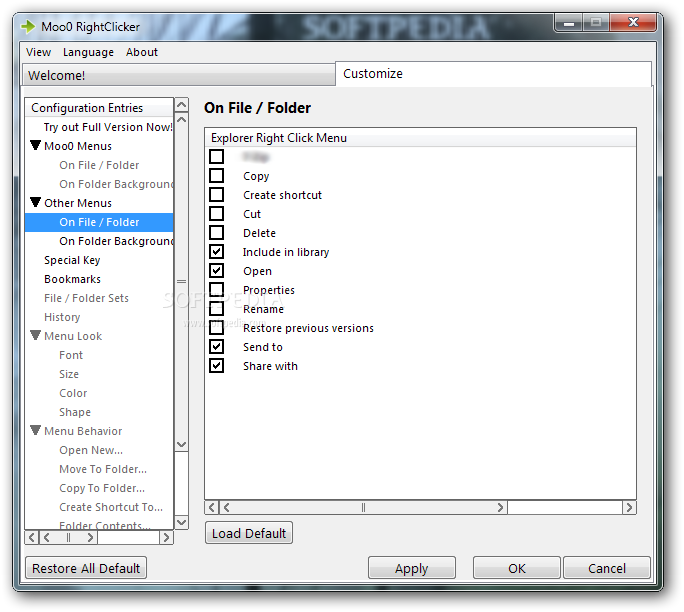Viewport: 684px width, 612px height.
Task: Click far-right arrow of menu list horizontal scrollbar
Action: (629, 507)
